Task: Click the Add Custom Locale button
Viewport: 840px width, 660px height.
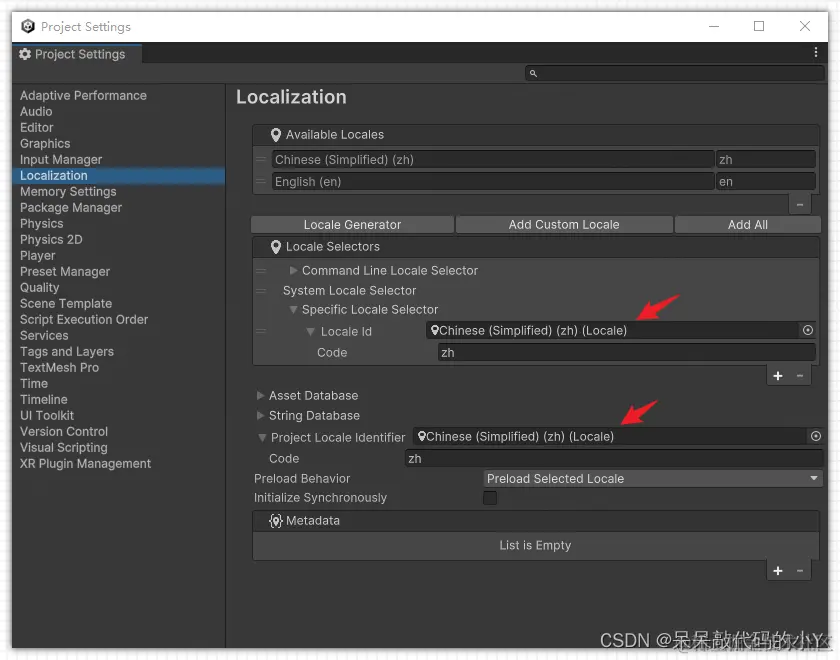Action: click(563, 224)
